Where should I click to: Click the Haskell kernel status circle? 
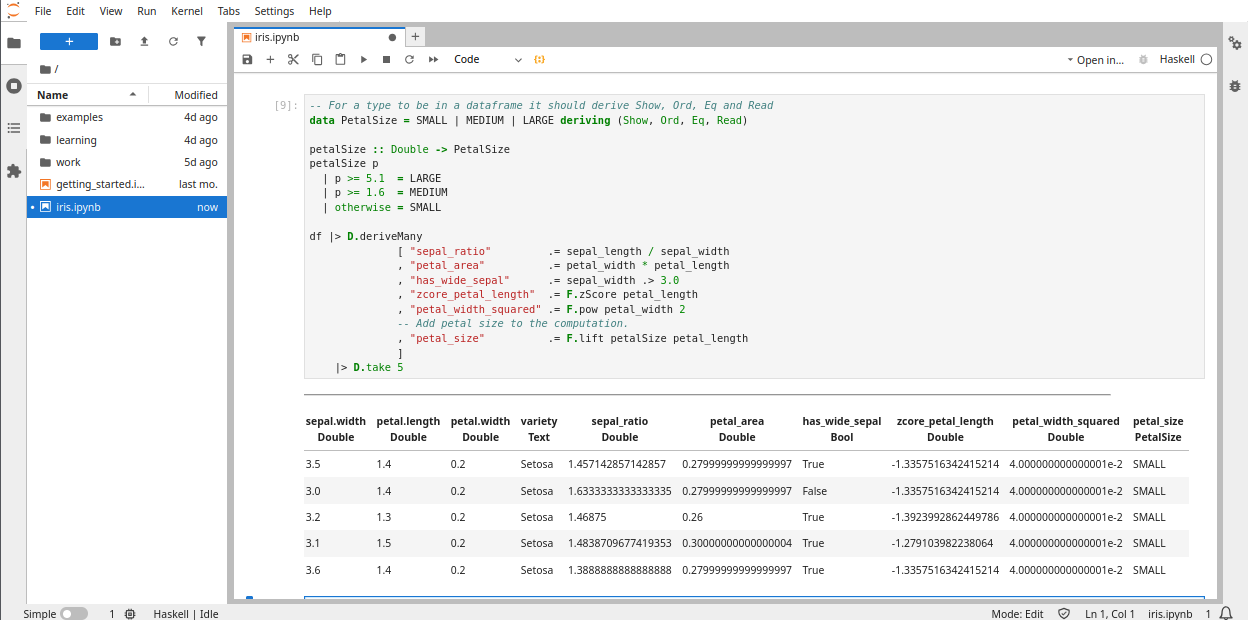click(x=1206, y=60)
